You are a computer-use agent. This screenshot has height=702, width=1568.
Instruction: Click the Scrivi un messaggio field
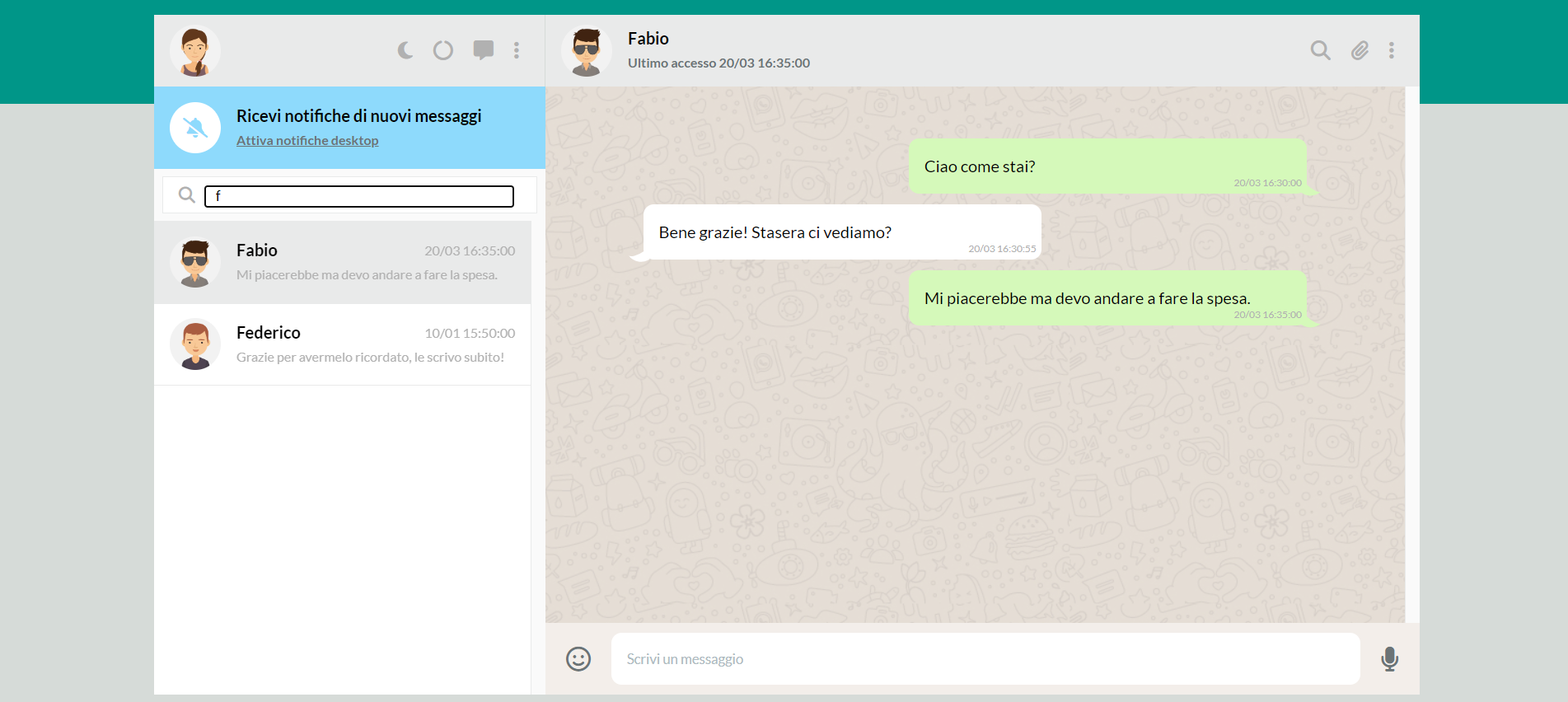(x=985, y=659)
